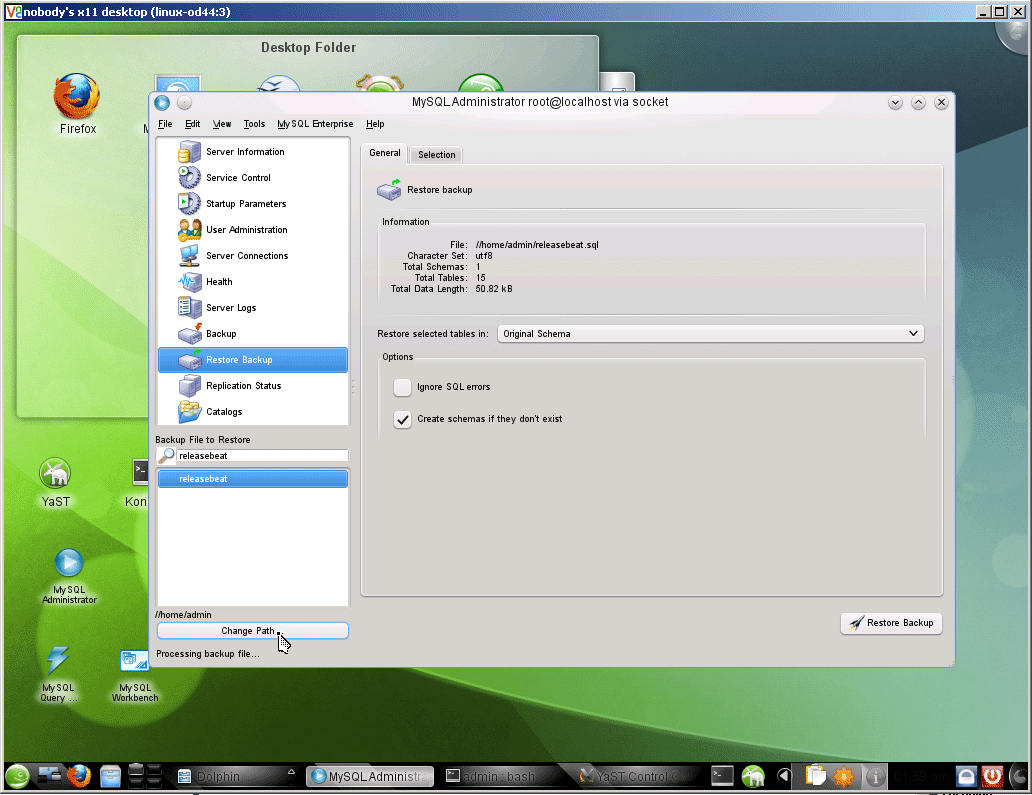Image resolution: width=1032 pixels, height=795 pixels.
Task: Open the Backup section
Action: (253, 334)
